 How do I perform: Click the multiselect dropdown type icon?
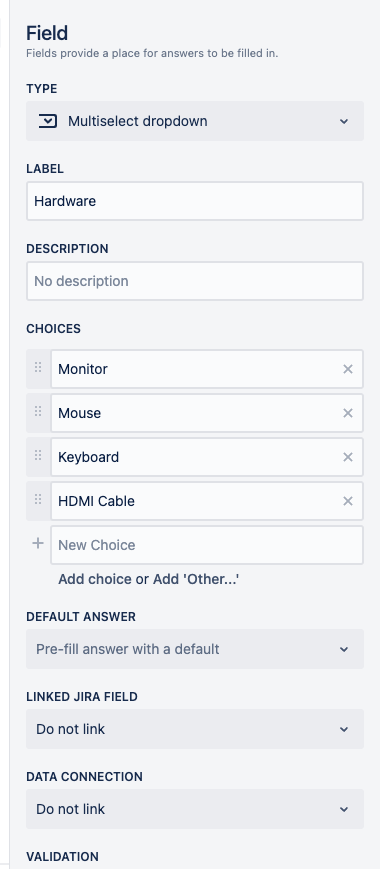pyautogui.click(x=48, y=120)
